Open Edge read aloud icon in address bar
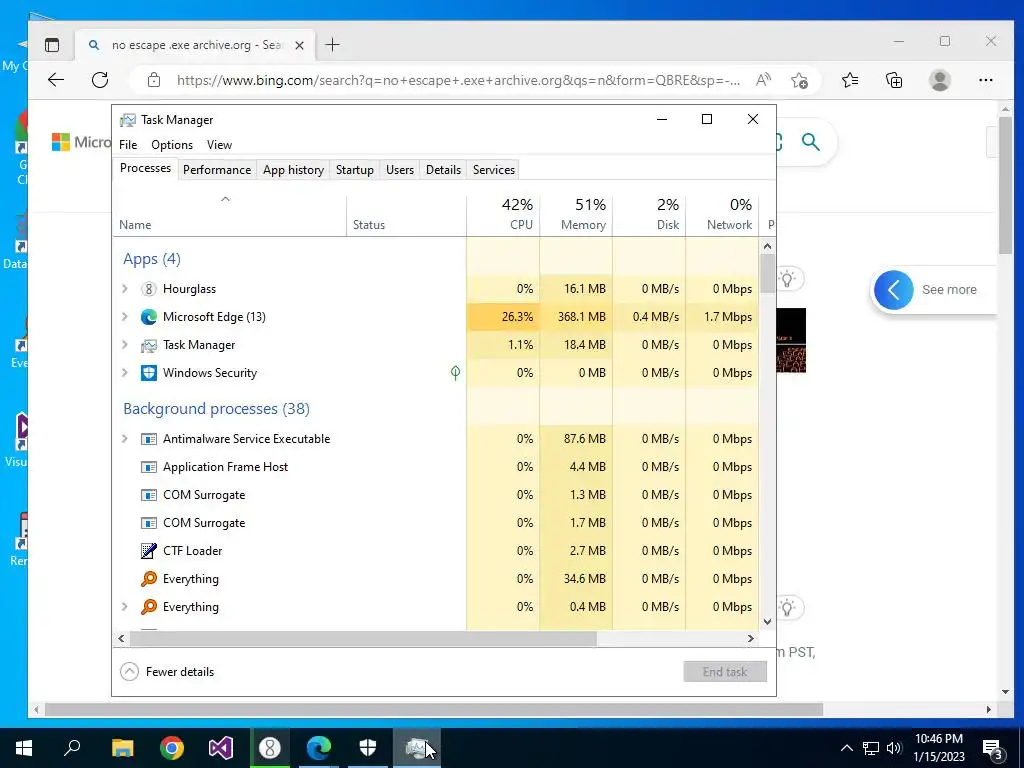This screenshot has height=768, width=1024. pyautogui.click(x=762, y=80)
